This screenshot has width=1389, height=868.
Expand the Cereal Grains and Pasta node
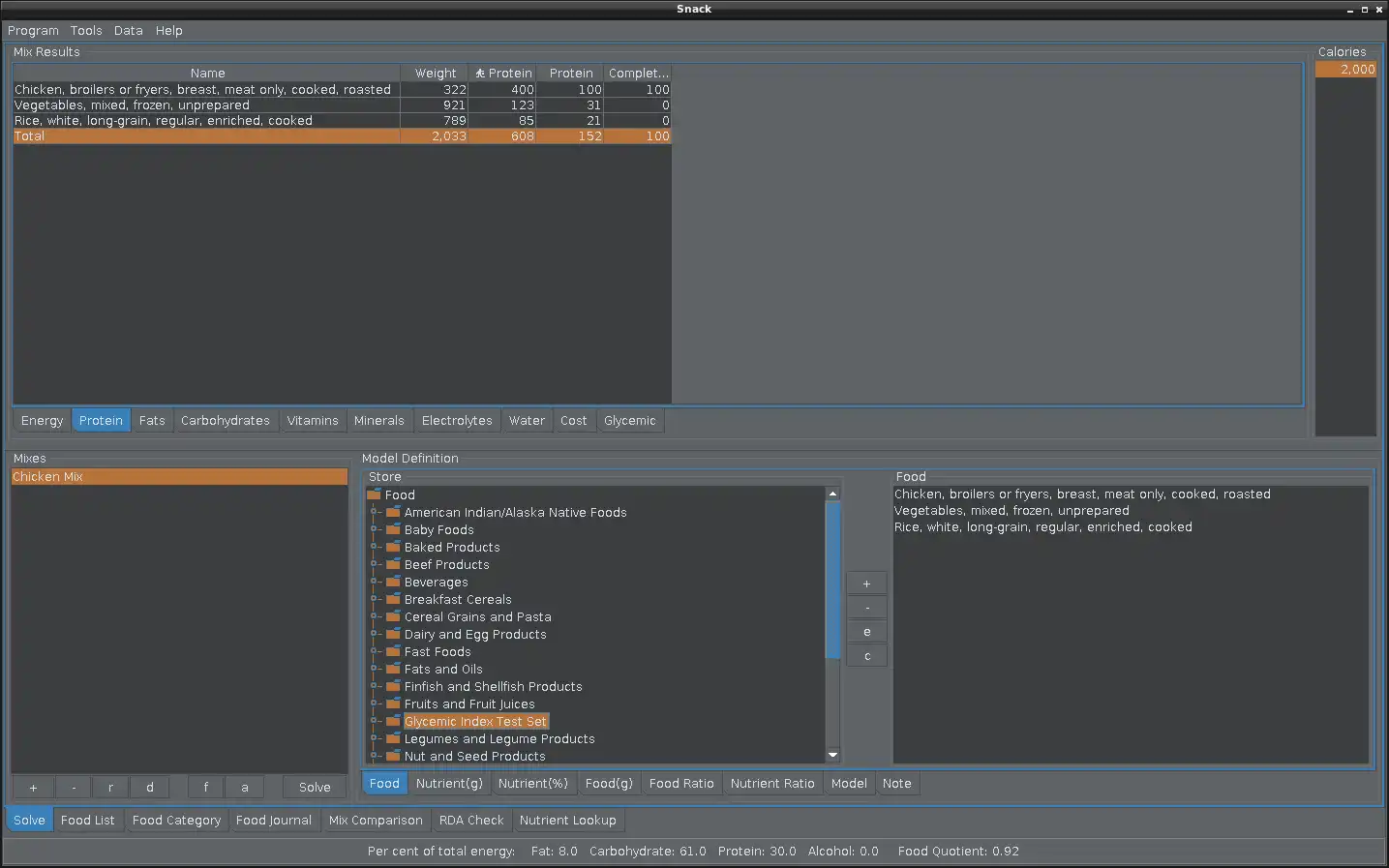pos(375,617)
